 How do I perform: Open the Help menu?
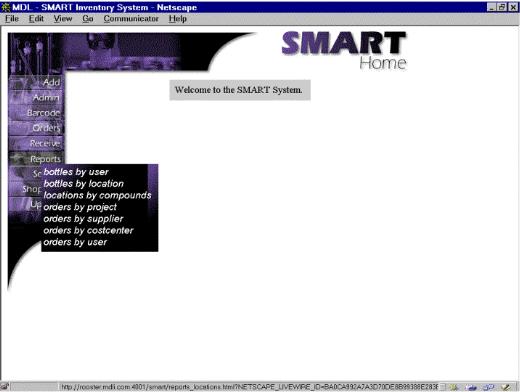(x=177, y=19)
